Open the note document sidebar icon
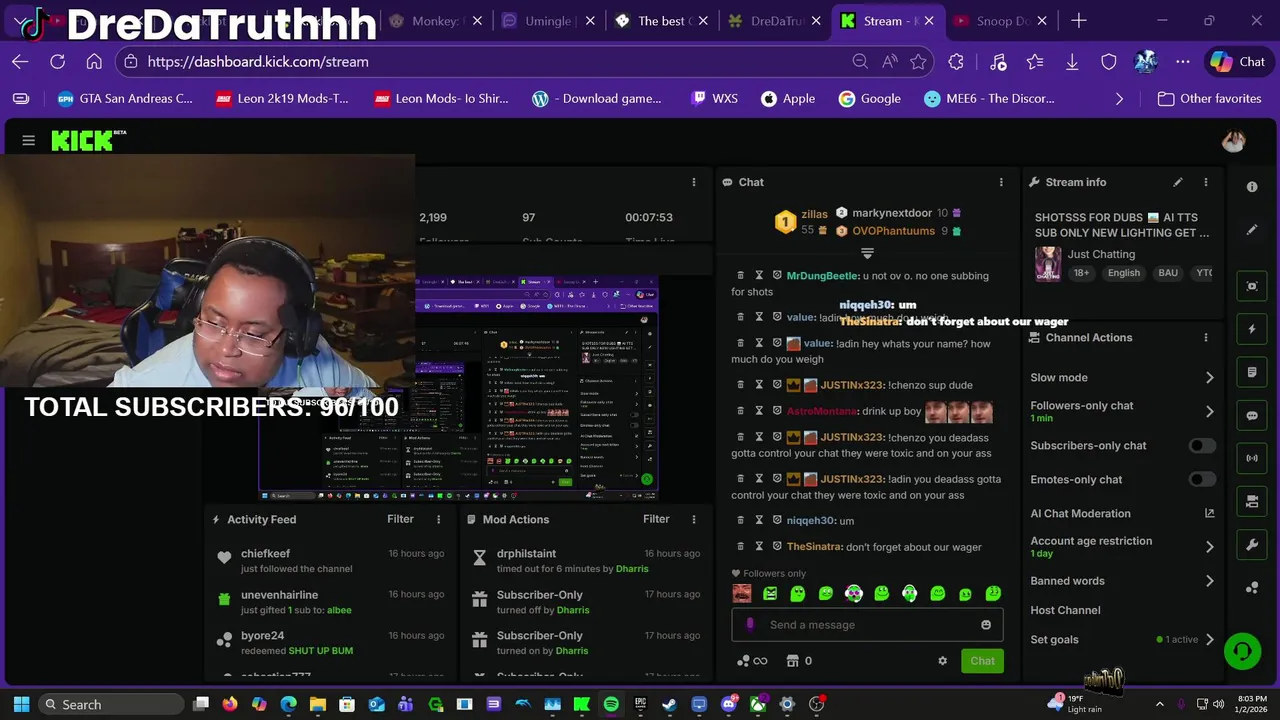The width and height of the screenshot is (1280, 720). (1252, 372)
